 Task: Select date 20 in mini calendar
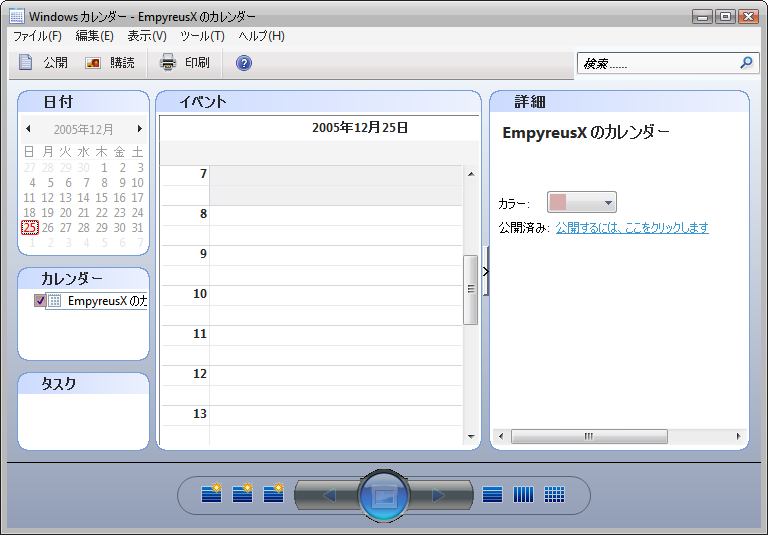[x=66, y=213]
